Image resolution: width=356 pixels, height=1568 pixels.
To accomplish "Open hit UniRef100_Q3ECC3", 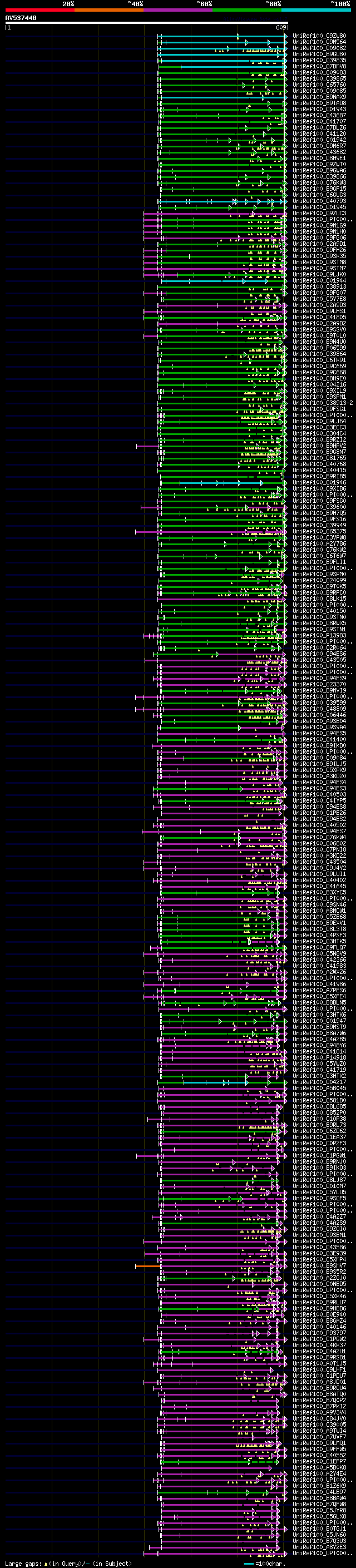I will point(319,428).
